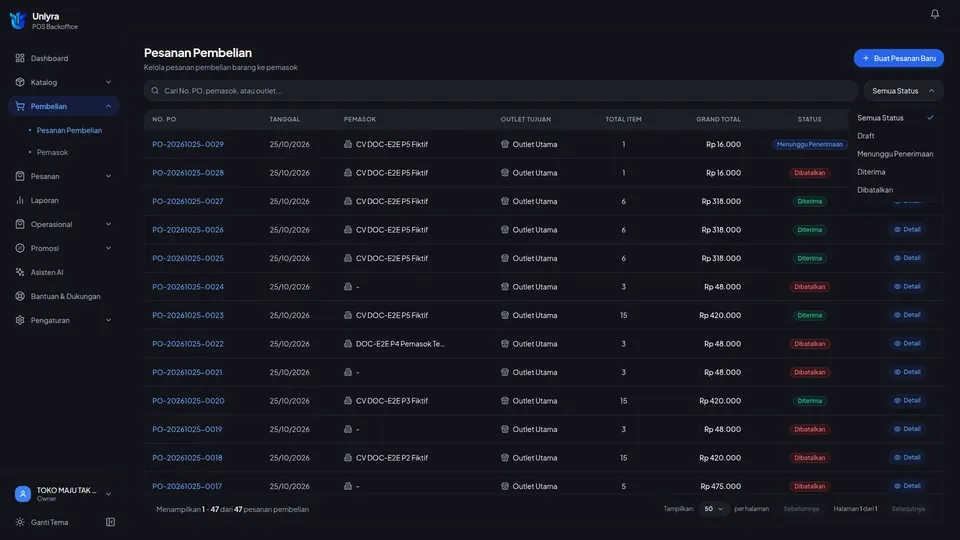The image size is (960, 540).
Task: Open the notifications bell
Action: click(x=934, y=13)
